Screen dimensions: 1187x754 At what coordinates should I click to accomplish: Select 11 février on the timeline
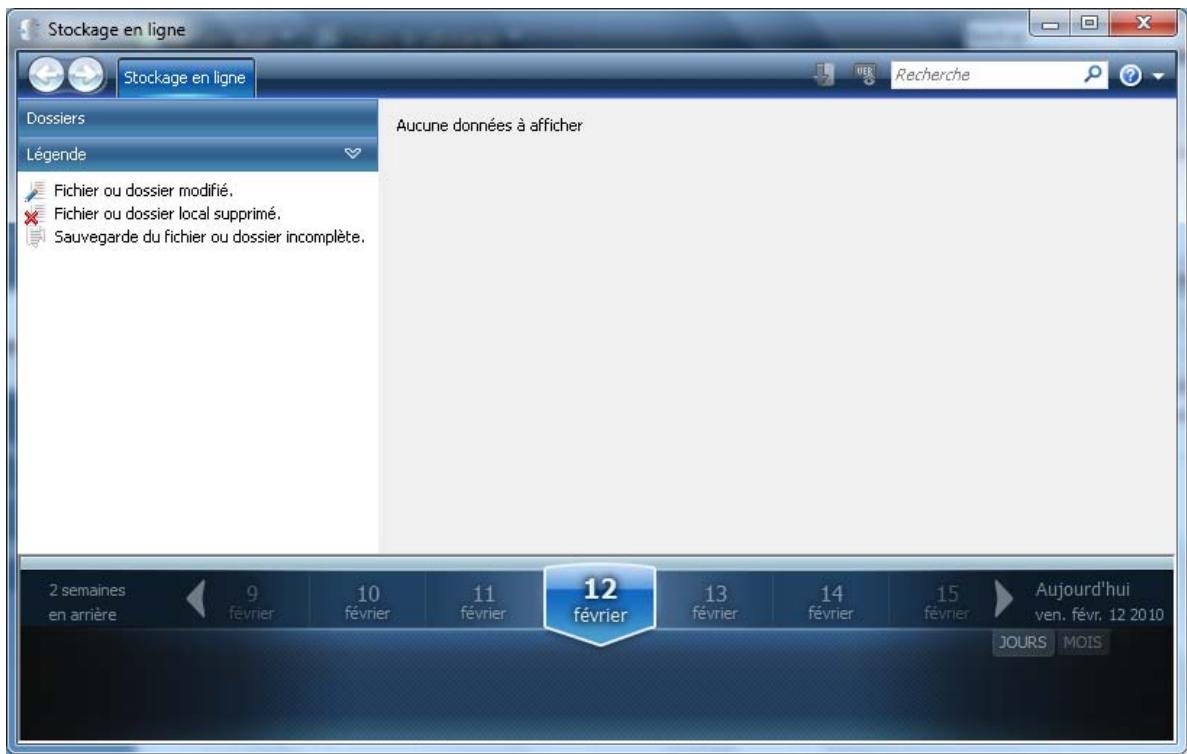[483, 603]
